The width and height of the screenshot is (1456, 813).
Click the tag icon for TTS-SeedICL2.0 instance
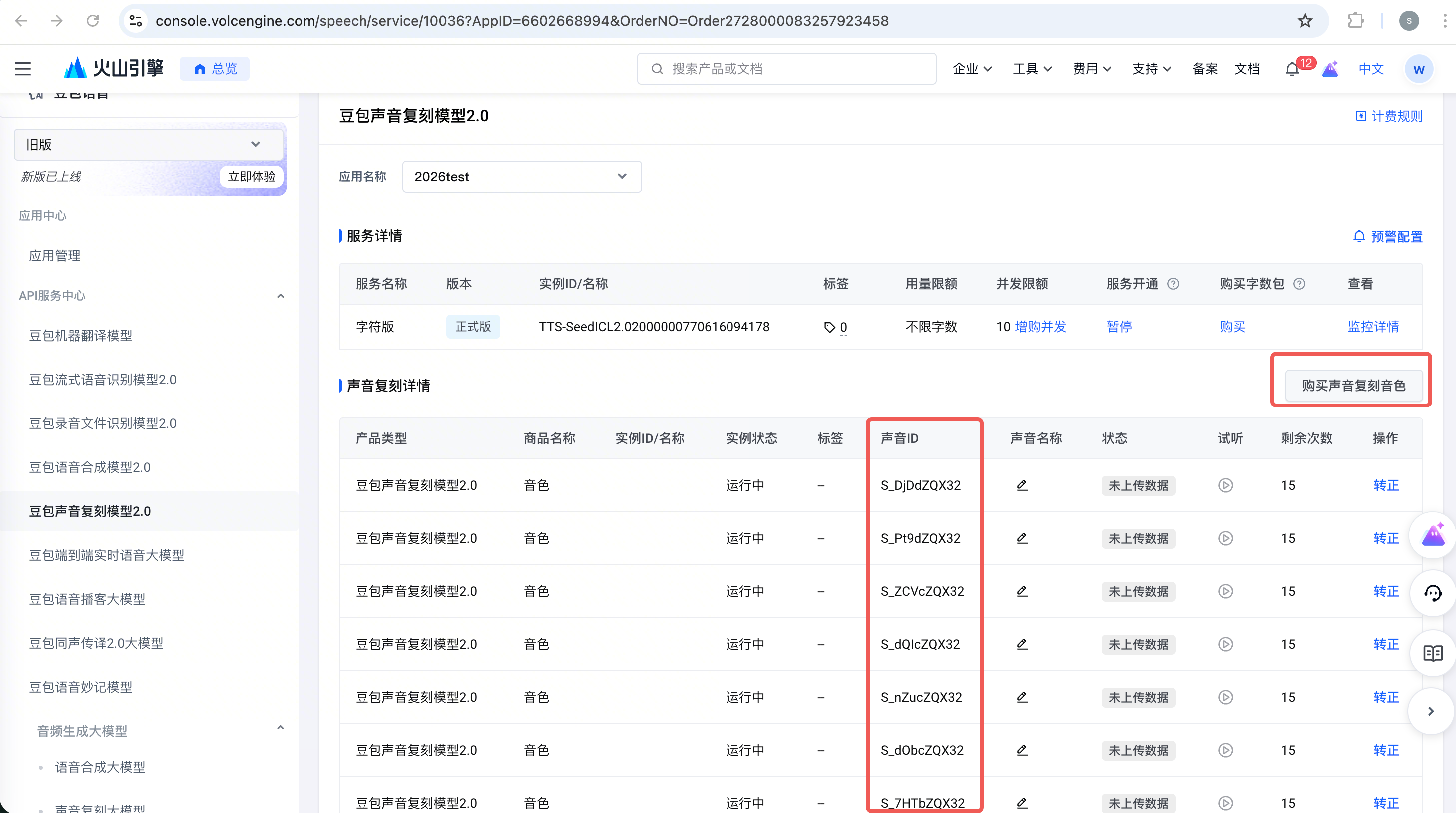coord(830,328)
